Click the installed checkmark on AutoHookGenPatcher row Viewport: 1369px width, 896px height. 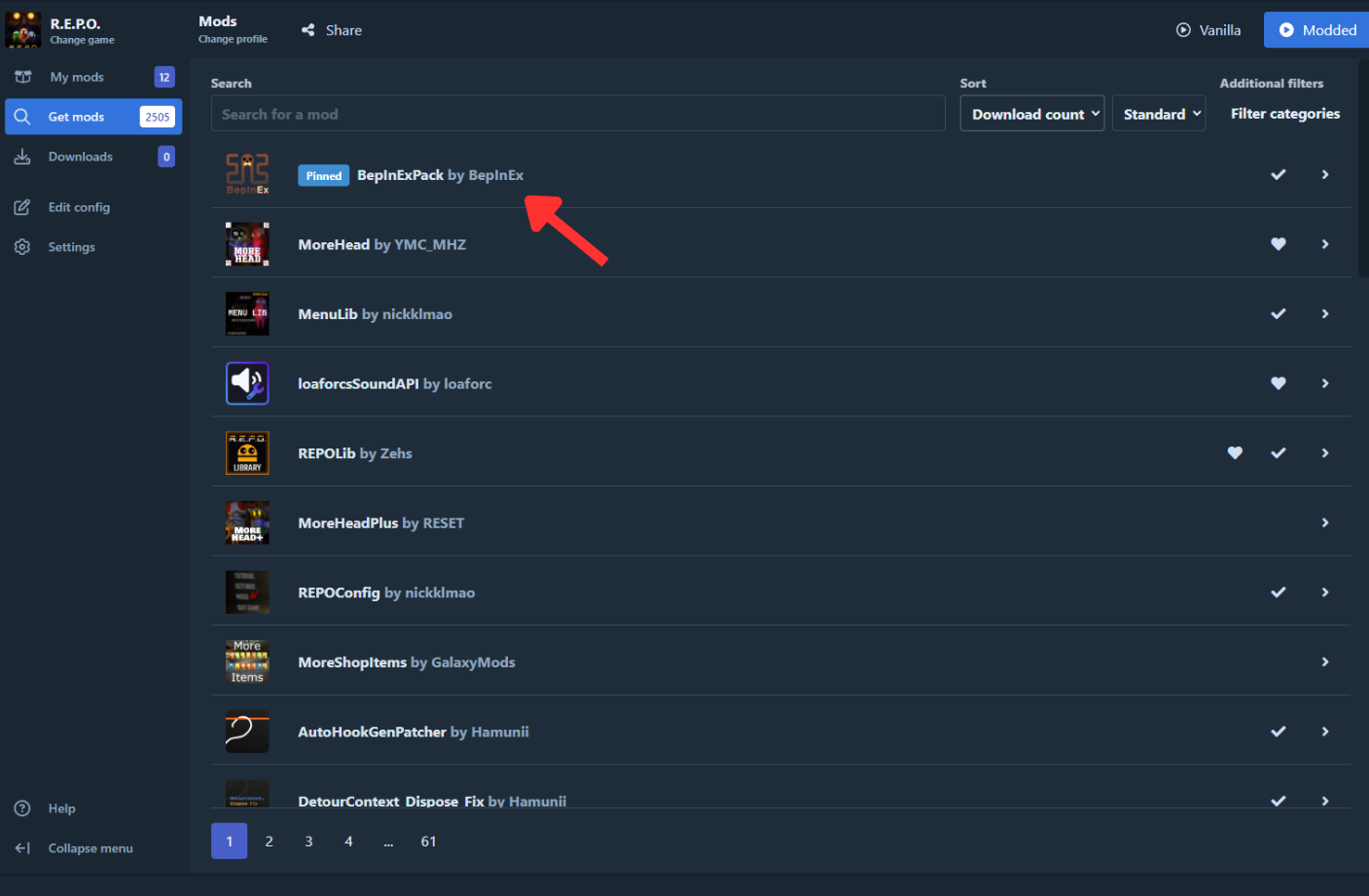1279,732
